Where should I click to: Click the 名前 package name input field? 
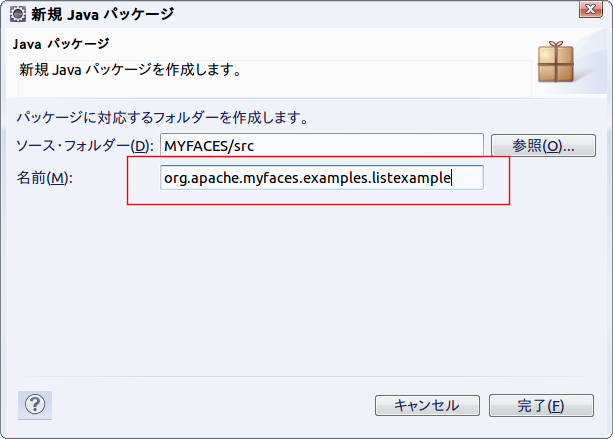tap(321, 178)
